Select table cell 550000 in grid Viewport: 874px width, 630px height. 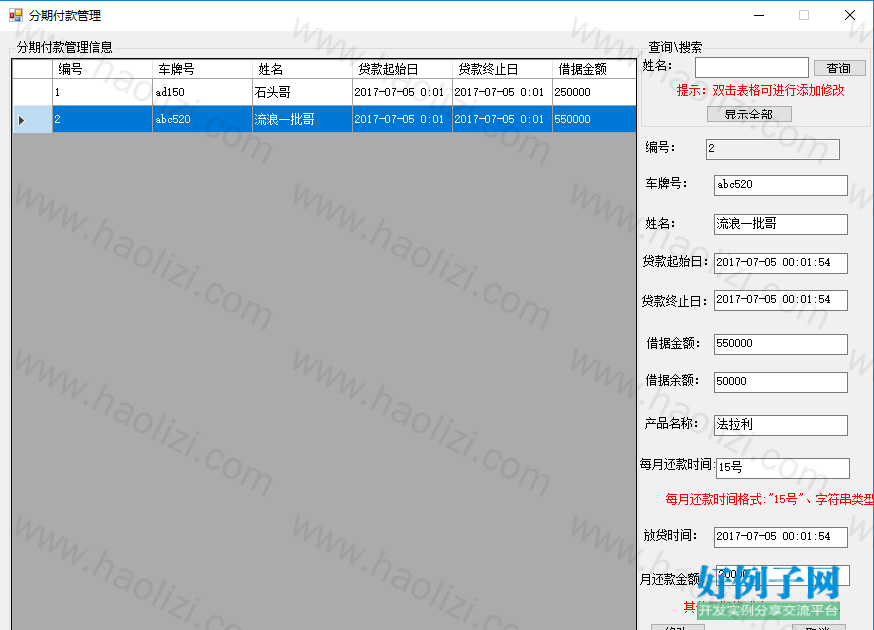point(594,119)
